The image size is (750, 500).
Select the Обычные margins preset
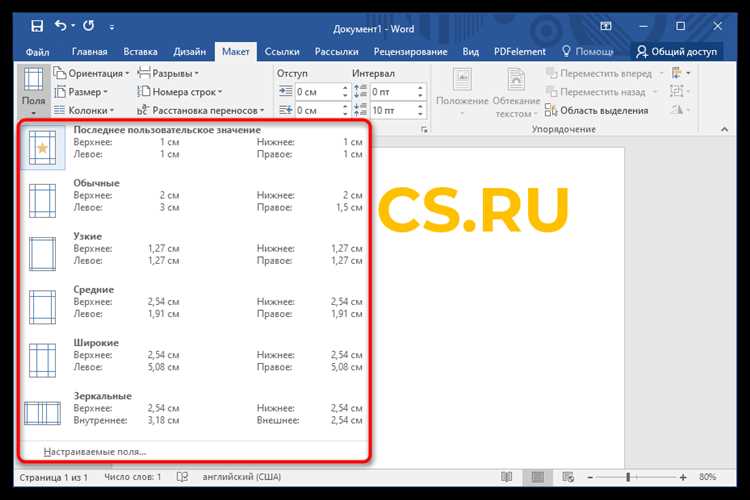coord(194,200)
